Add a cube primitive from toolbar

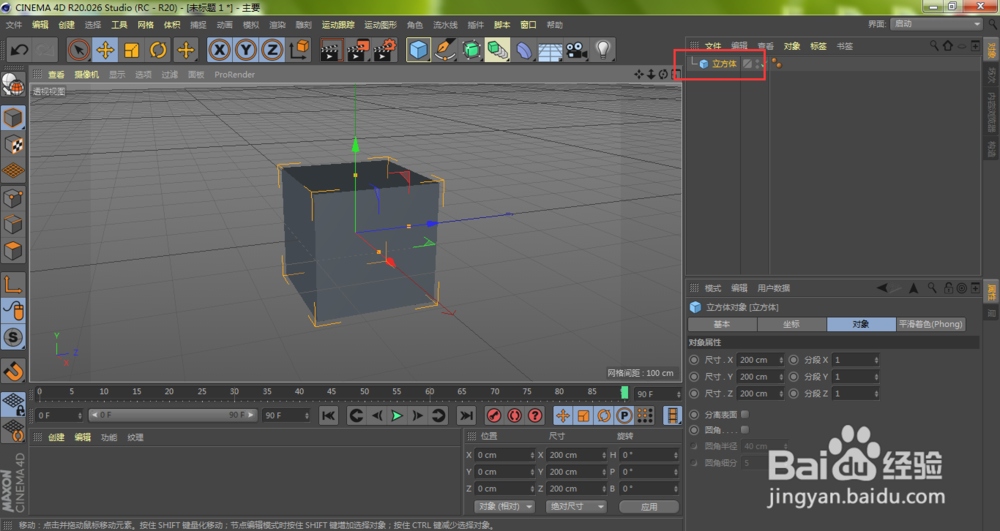pos(418,50)
